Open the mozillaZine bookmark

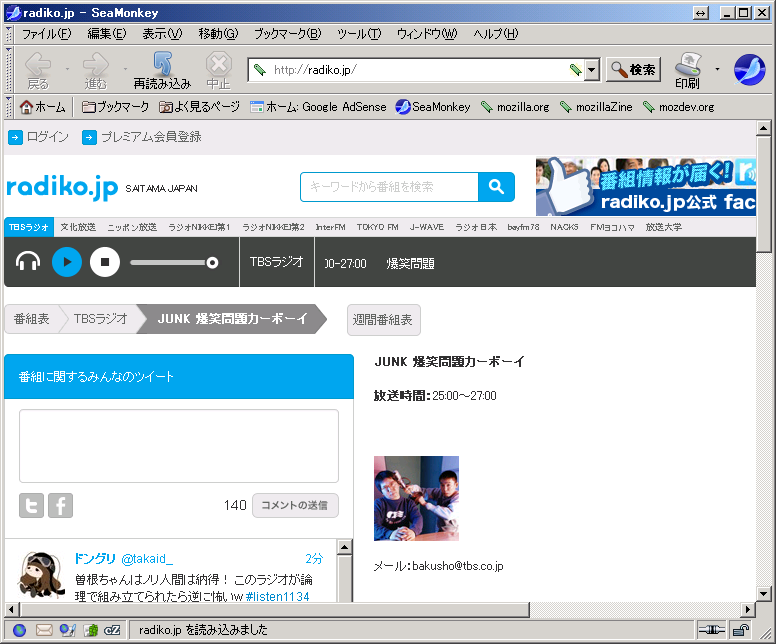tap(596, 107)
